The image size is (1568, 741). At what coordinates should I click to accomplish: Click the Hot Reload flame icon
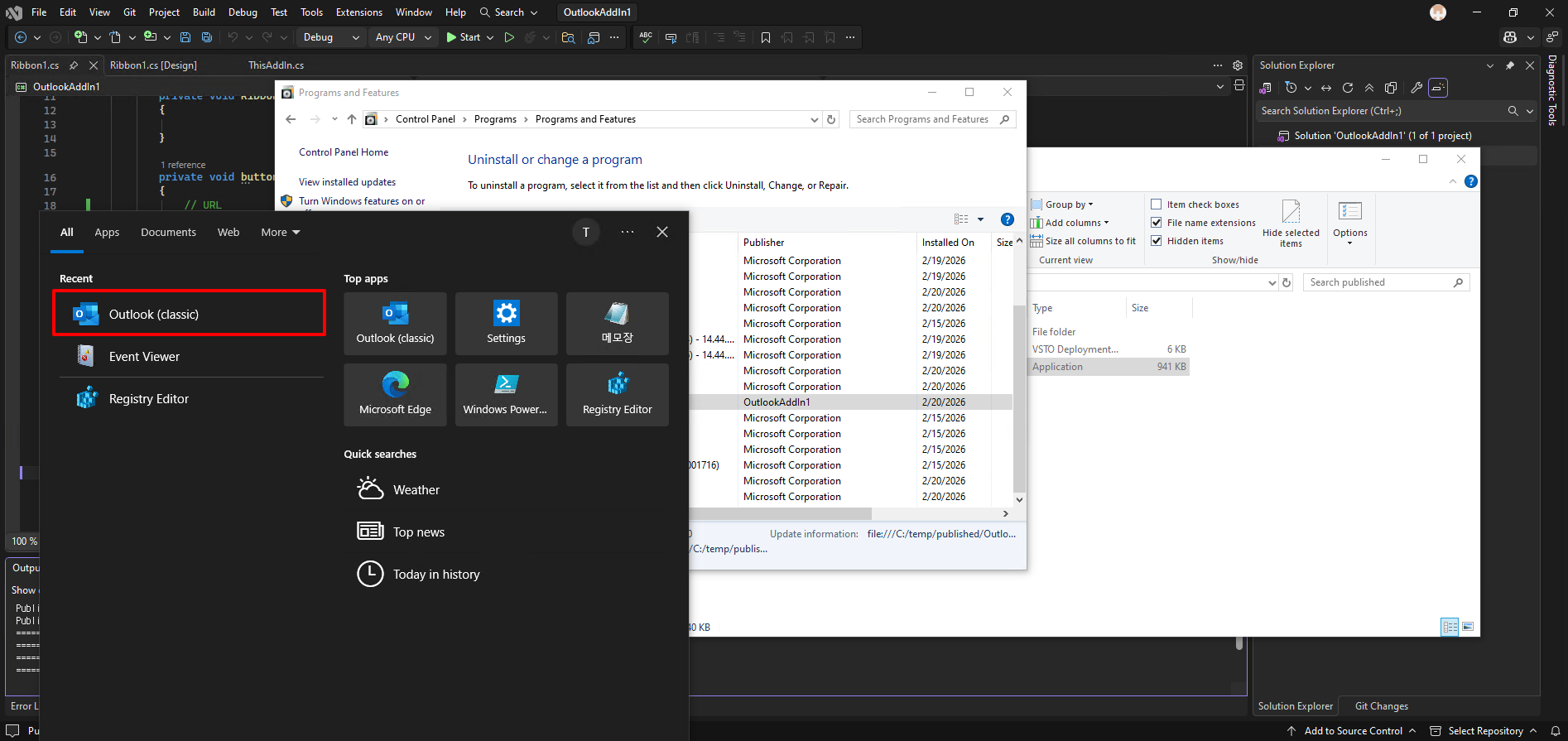coord(531,37)
